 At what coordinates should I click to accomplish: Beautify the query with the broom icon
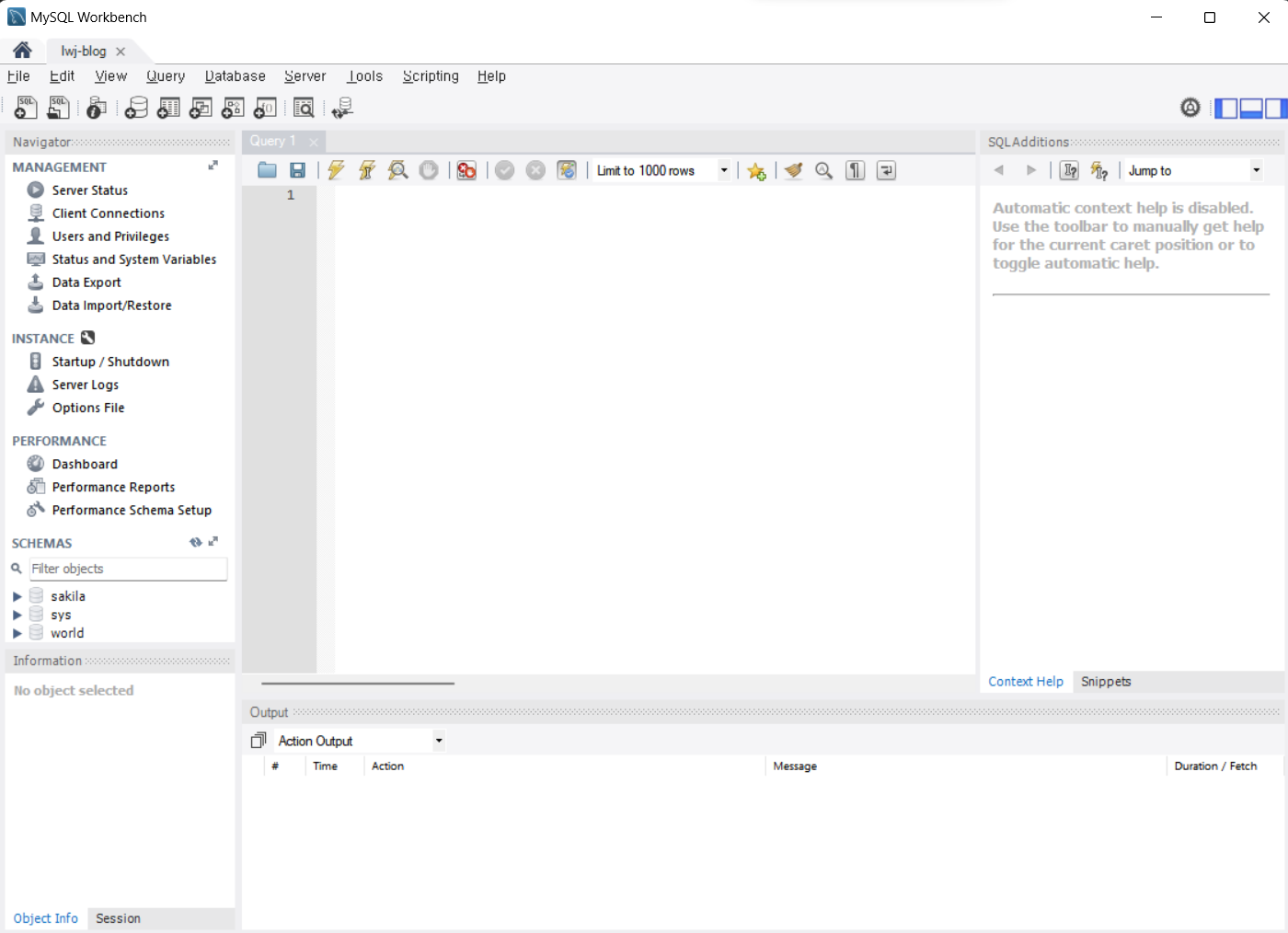click(793, 170)
